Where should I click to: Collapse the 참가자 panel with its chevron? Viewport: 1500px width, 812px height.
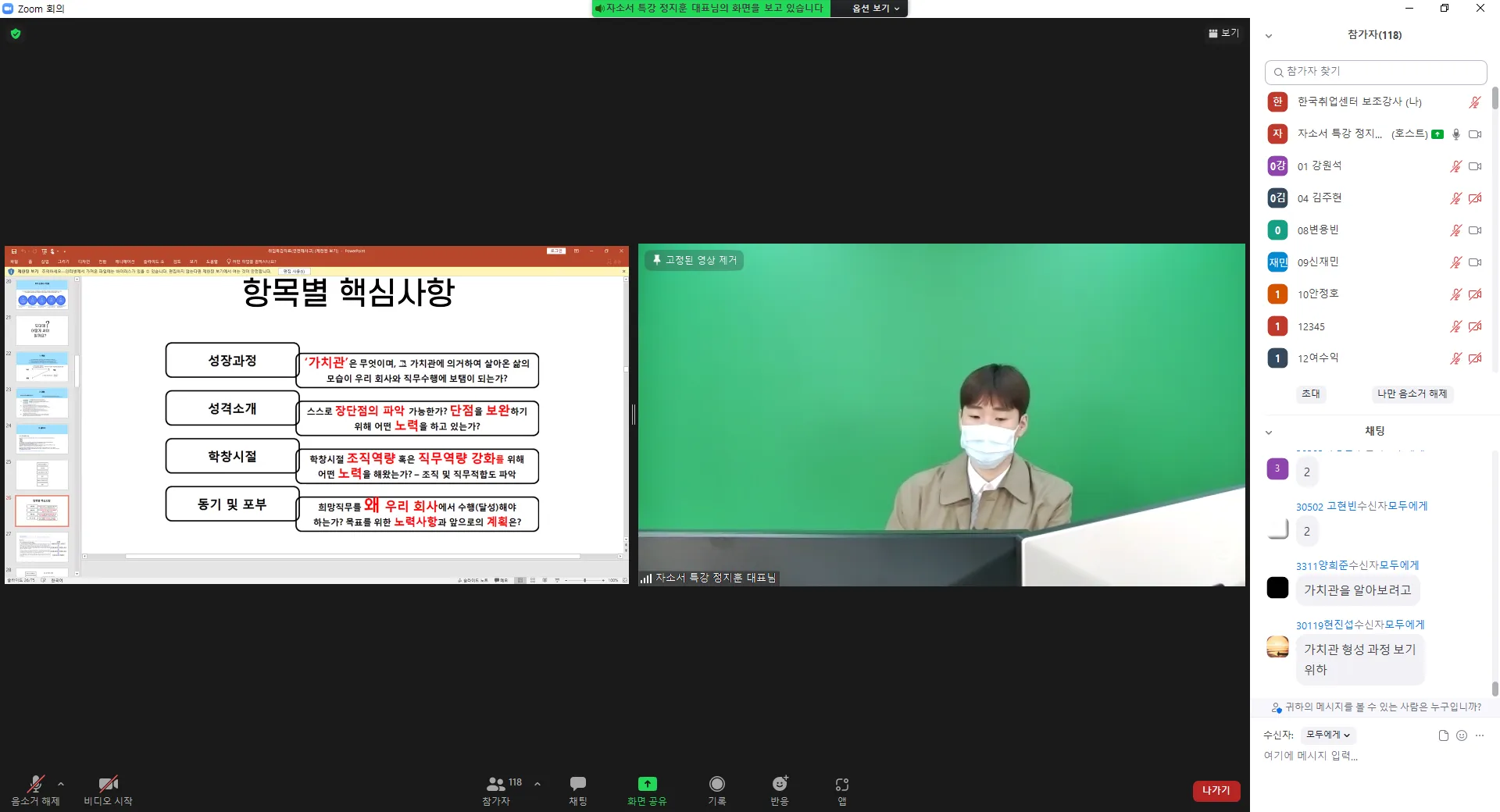1269,35
